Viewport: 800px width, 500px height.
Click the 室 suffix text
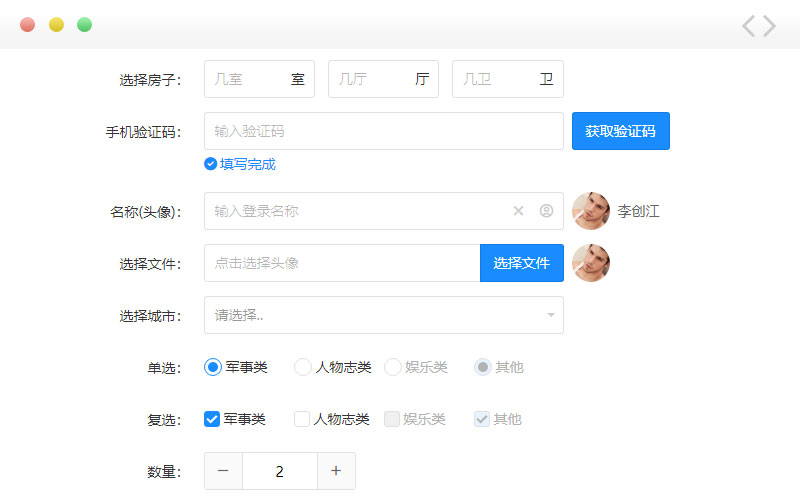click(298, 79)
